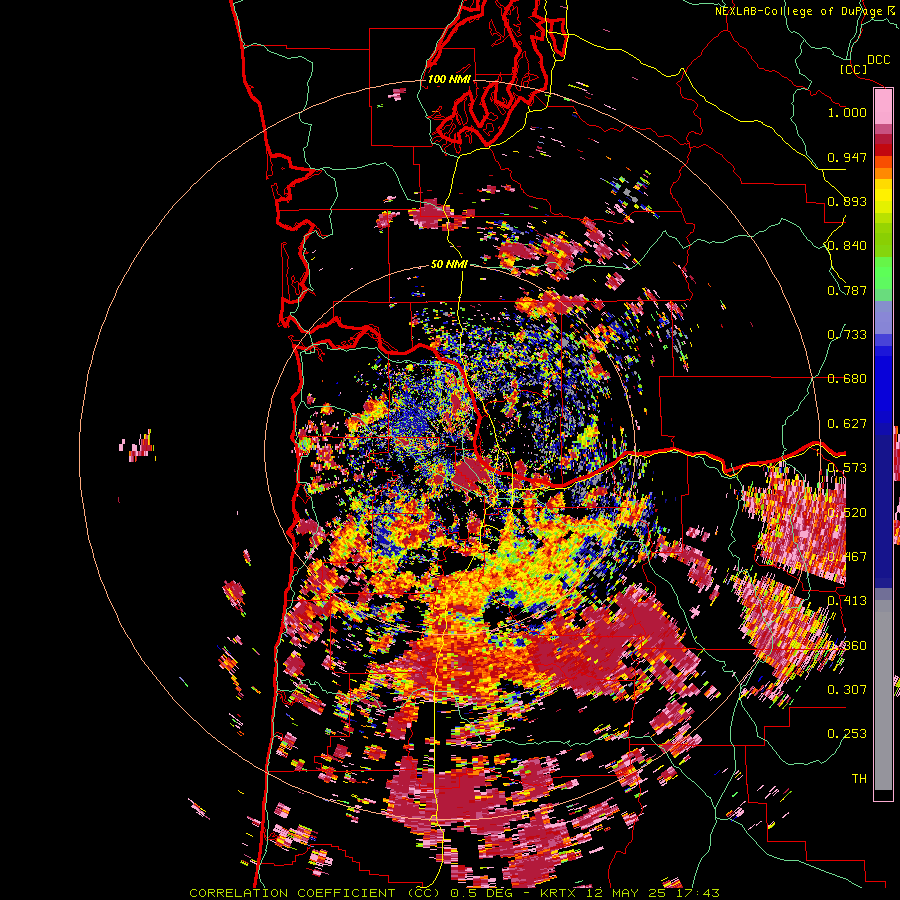Click the 50 NMI range ring label

click(449, 264)
